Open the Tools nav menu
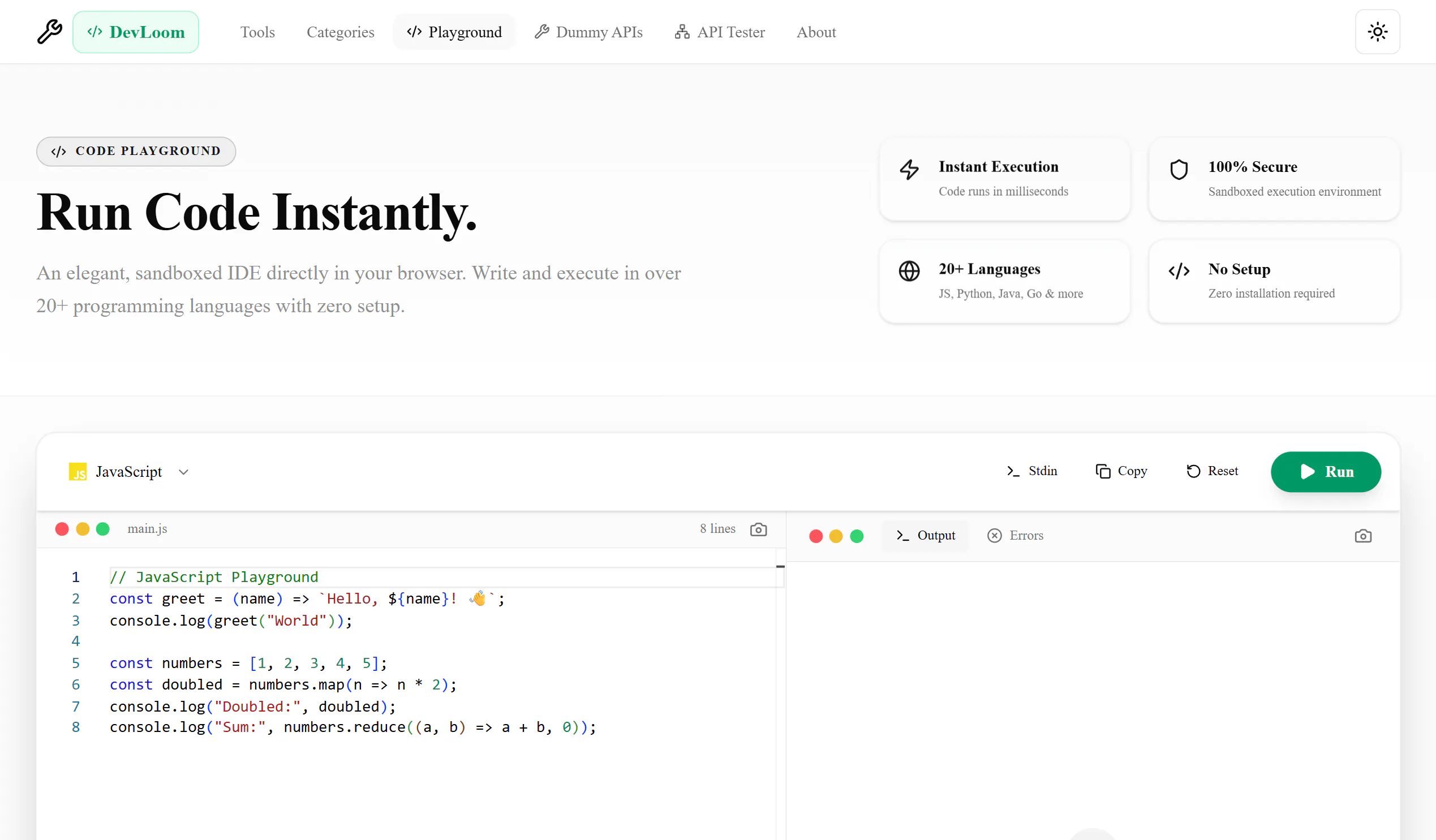The height and width of the screenshot is (840, 1436). (257, 32)
